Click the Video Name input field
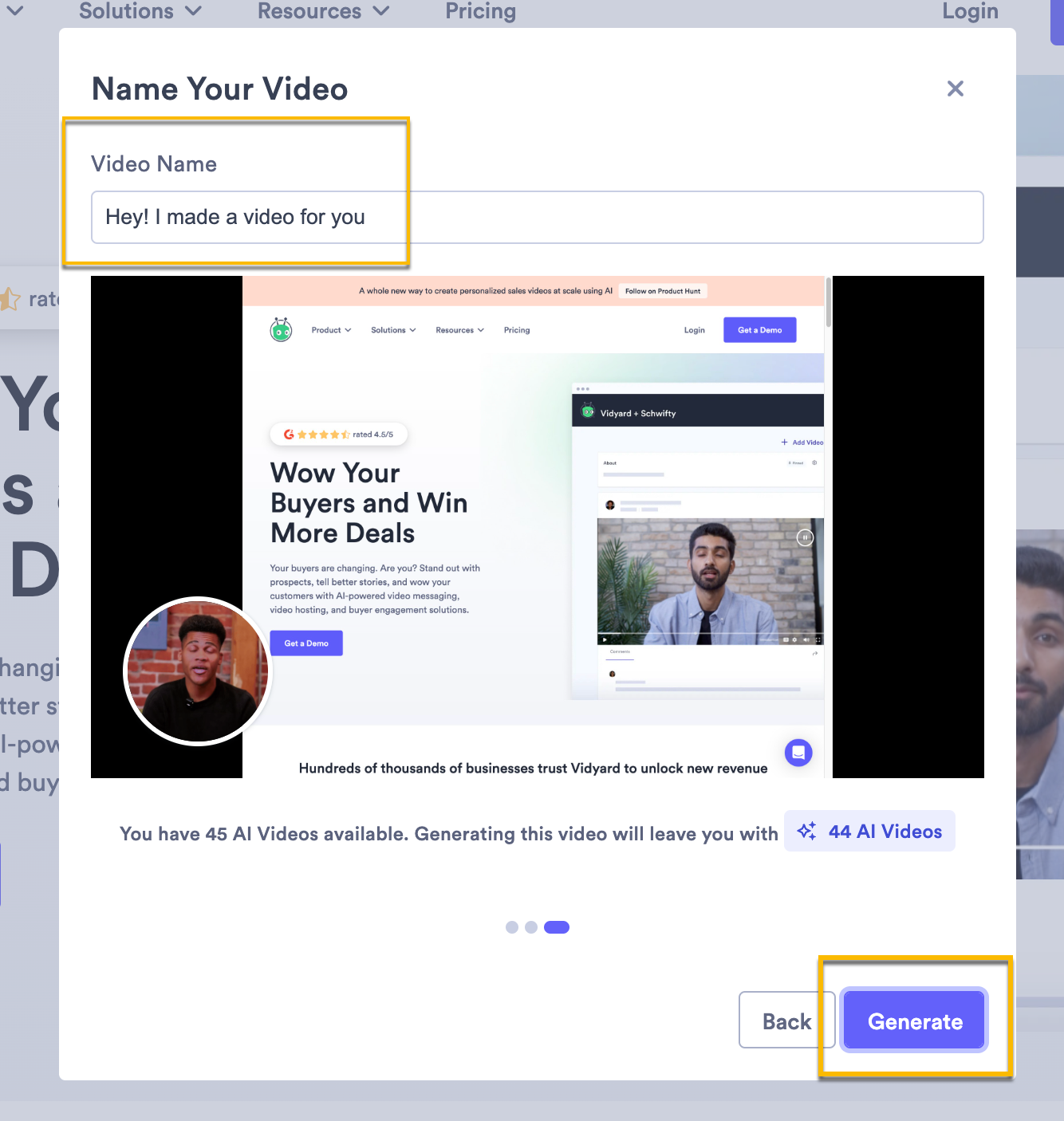1064x1121 pixels. pyautogui.click(x=536, y=217)
